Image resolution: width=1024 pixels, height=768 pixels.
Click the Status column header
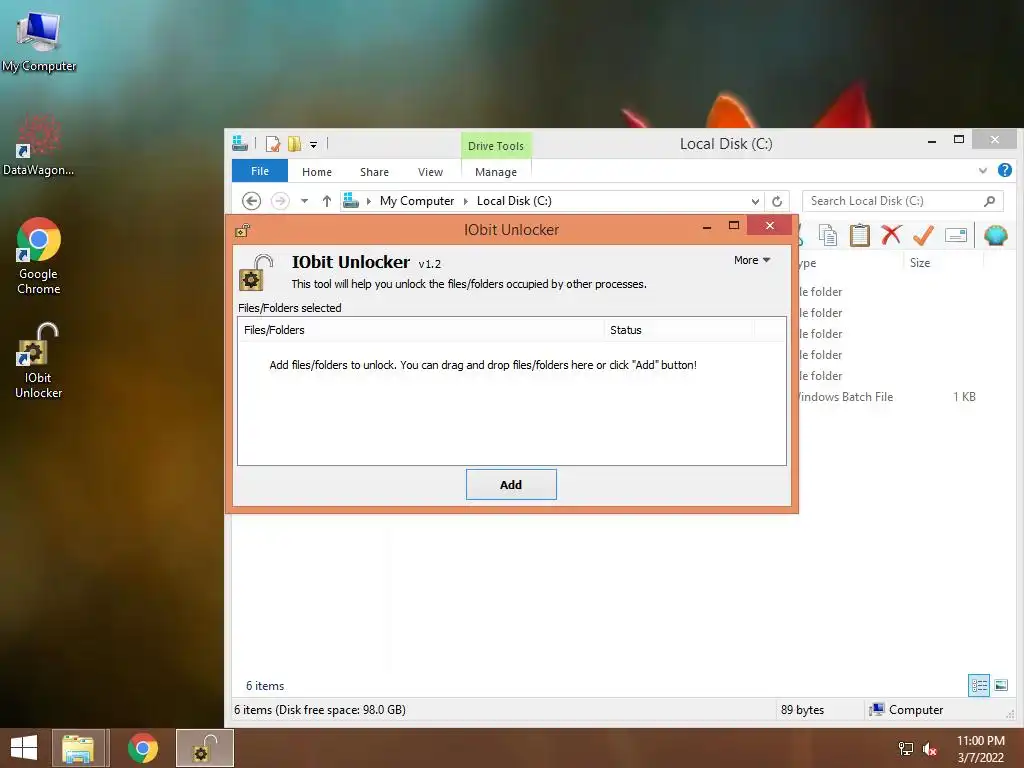(x=679, y=330)
